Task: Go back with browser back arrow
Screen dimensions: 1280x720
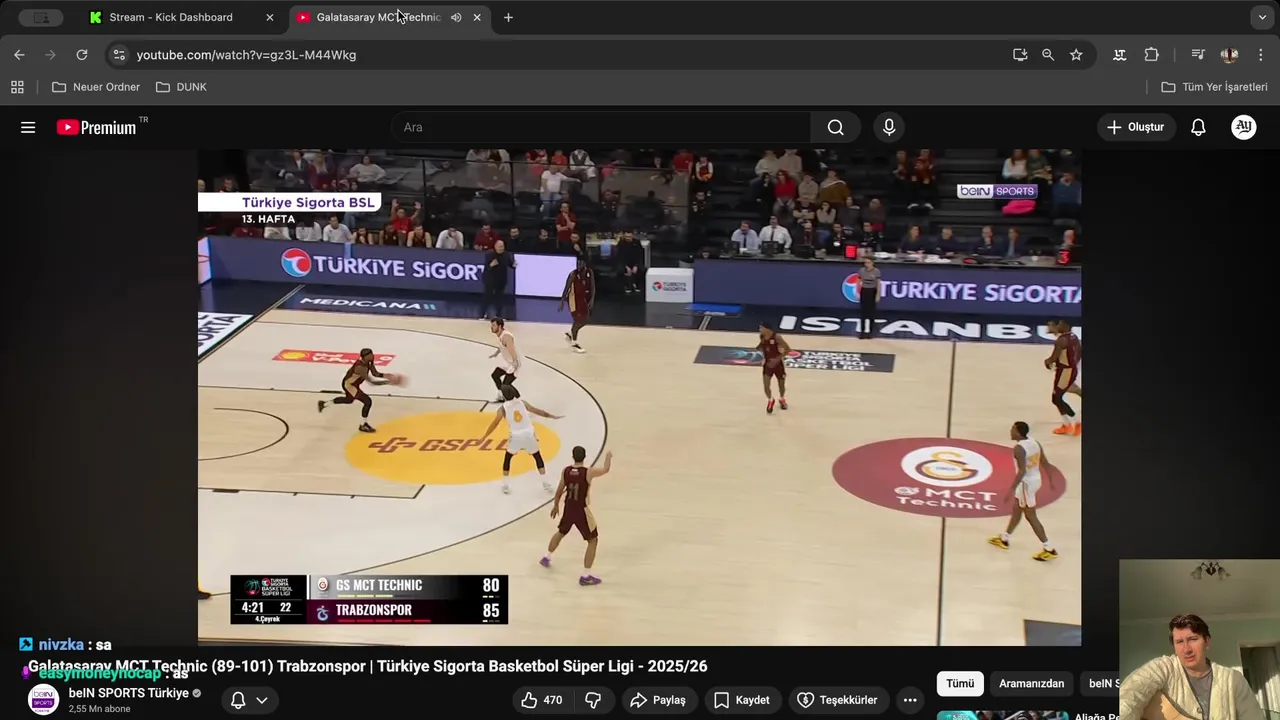Action: (x=19, y=55)
